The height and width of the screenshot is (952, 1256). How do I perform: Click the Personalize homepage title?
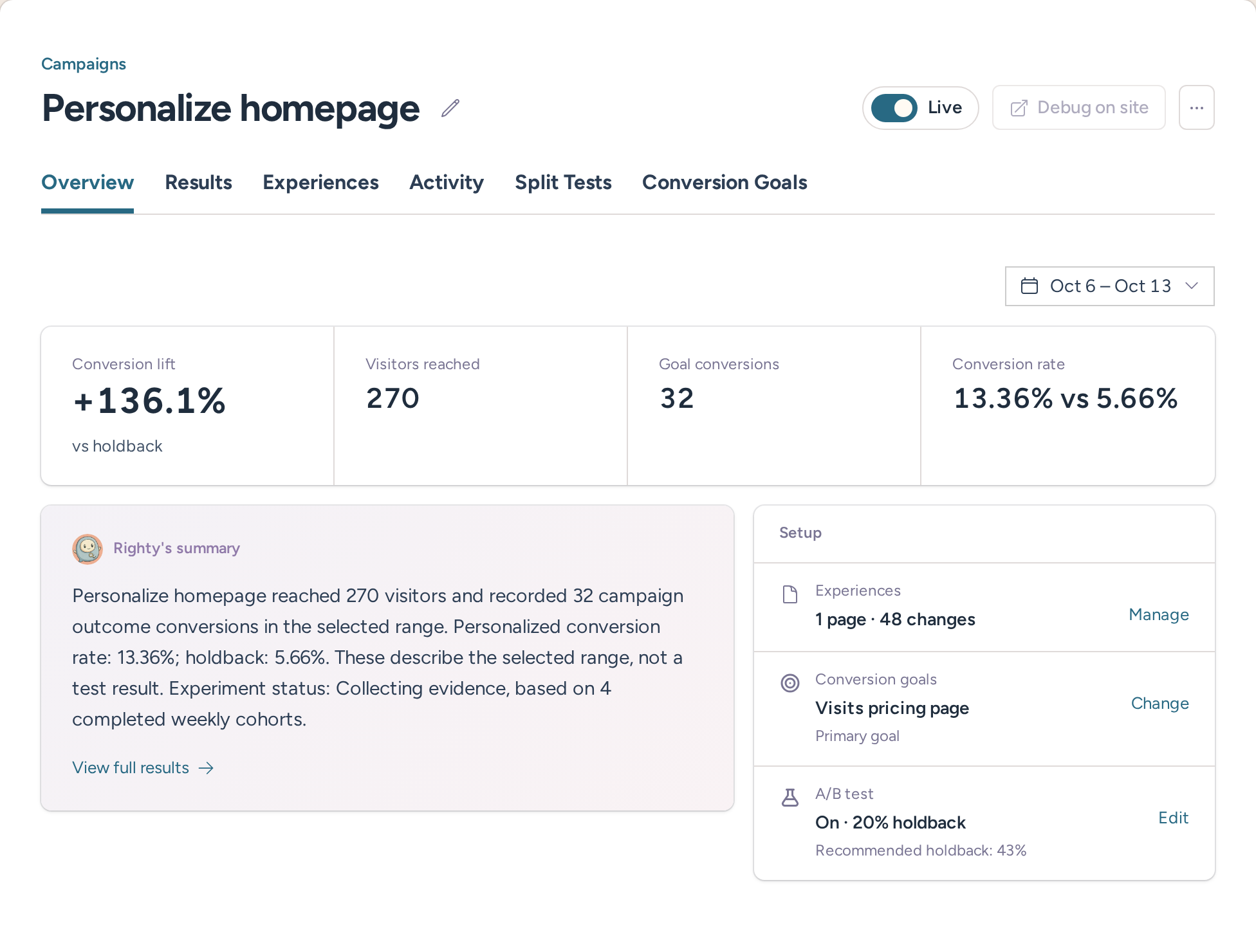point(230,109)
